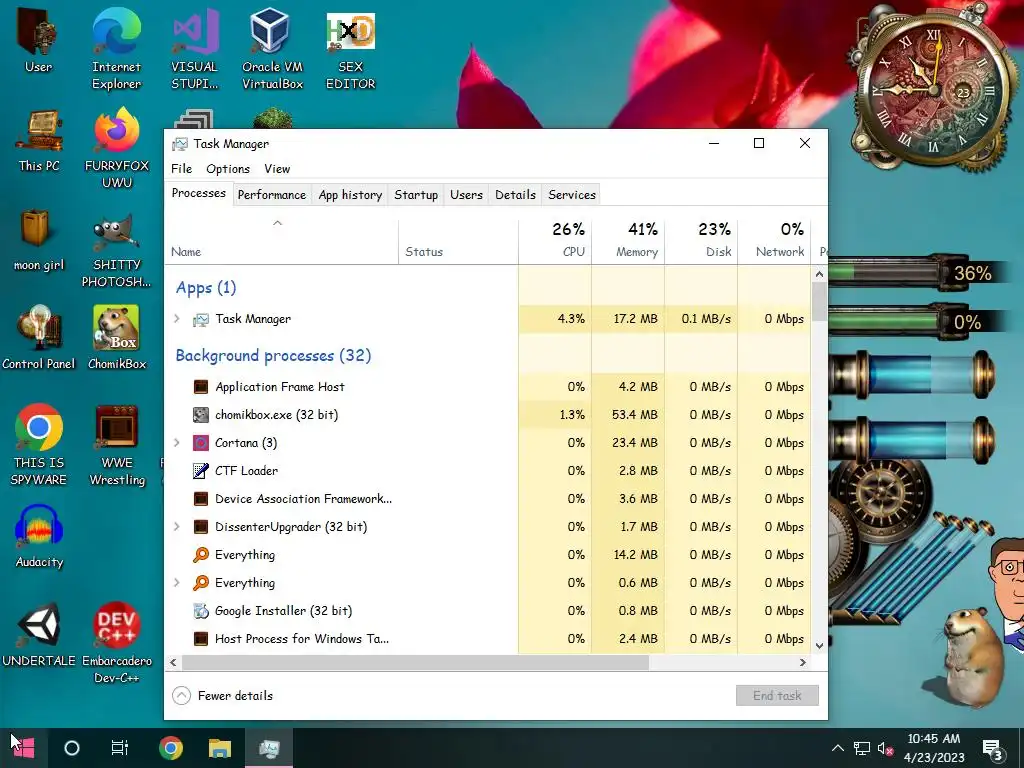1024x768 pixels.
Task: Launch UNDERTALE Unity desktop icon
Action: point(39,634)
